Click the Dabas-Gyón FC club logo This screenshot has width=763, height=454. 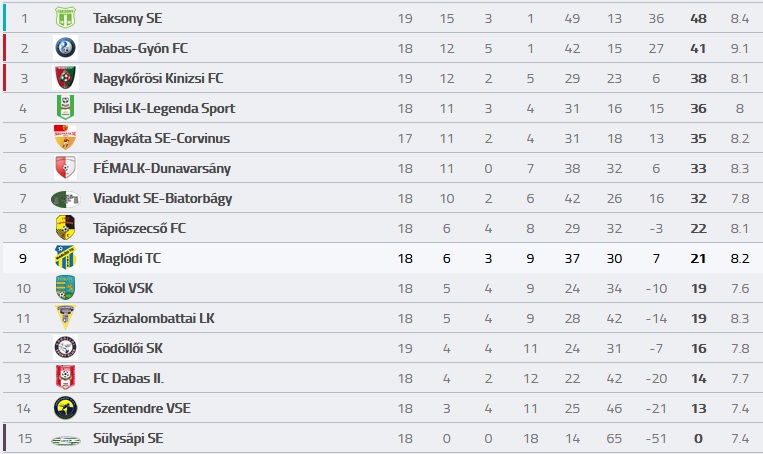(65, 48)
